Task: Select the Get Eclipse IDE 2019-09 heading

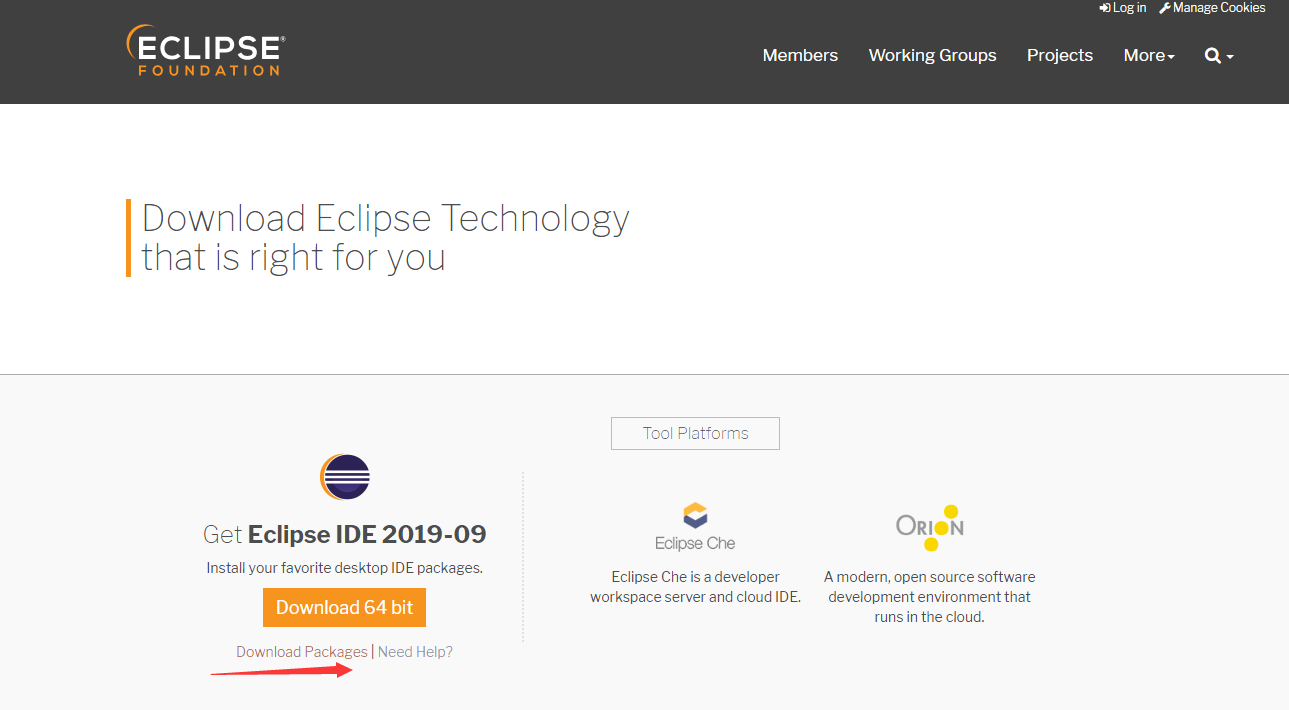Action: (345, 534)
